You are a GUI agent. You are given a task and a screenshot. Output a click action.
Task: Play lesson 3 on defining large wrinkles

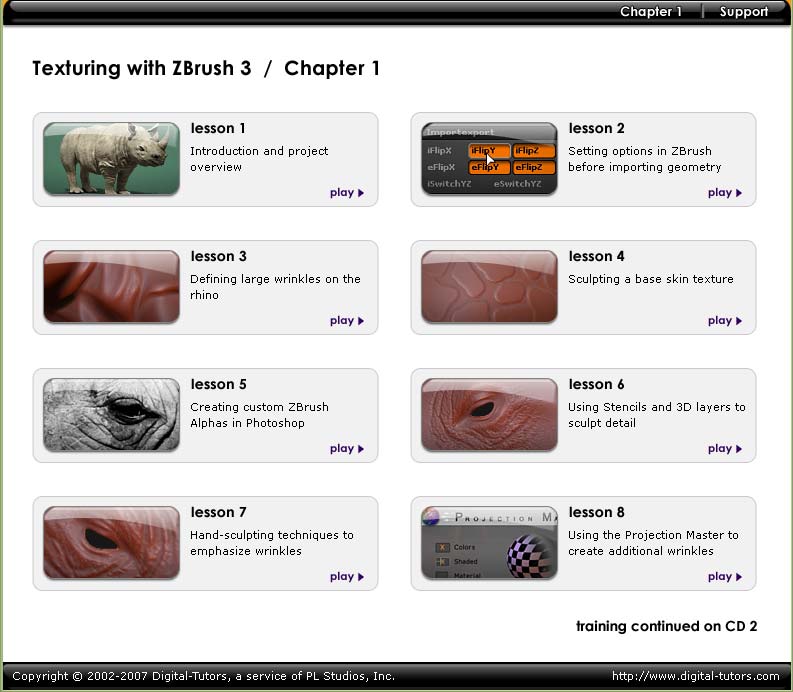[346, 321]
